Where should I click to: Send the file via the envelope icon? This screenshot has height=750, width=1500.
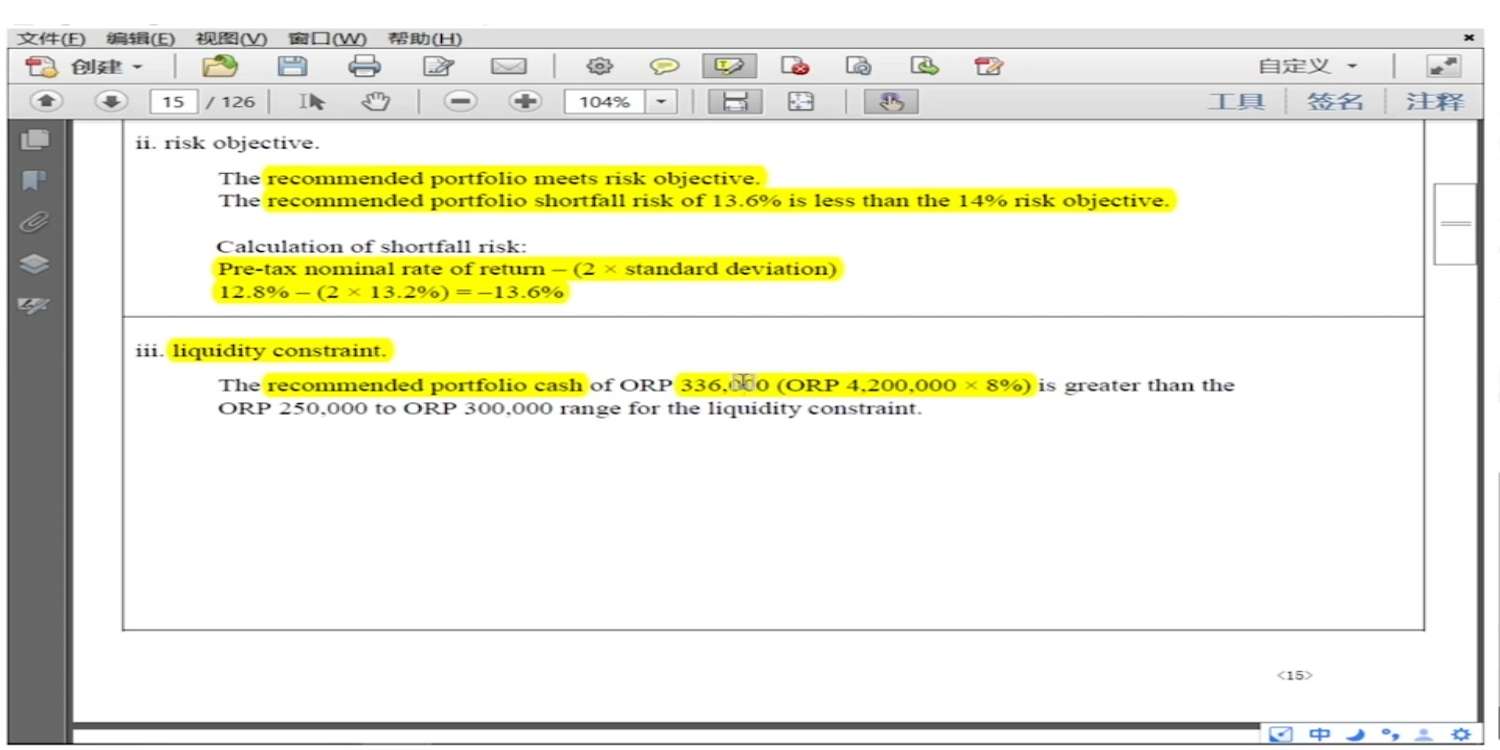tap(508, 67)
